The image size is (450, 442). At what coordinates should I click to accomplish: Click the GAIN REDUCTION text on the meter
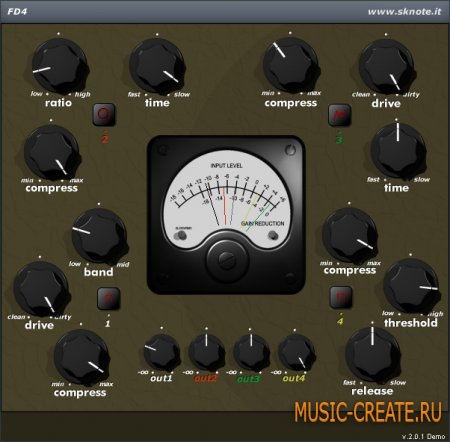coord(262,223)
